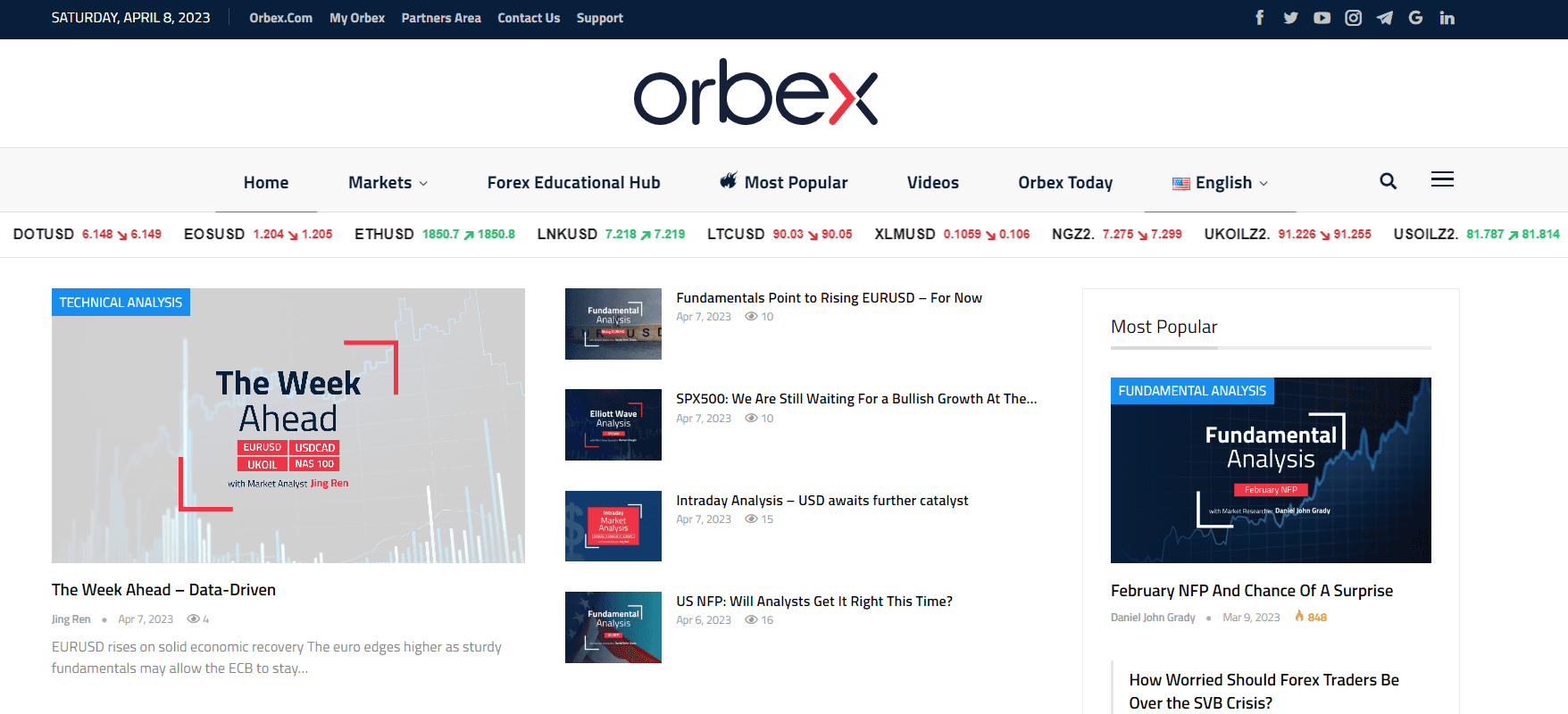Screen dimensions: 1568x714
Task: Click the Saturday, April 8, 2023 date
Action: [x=131, y=18]
